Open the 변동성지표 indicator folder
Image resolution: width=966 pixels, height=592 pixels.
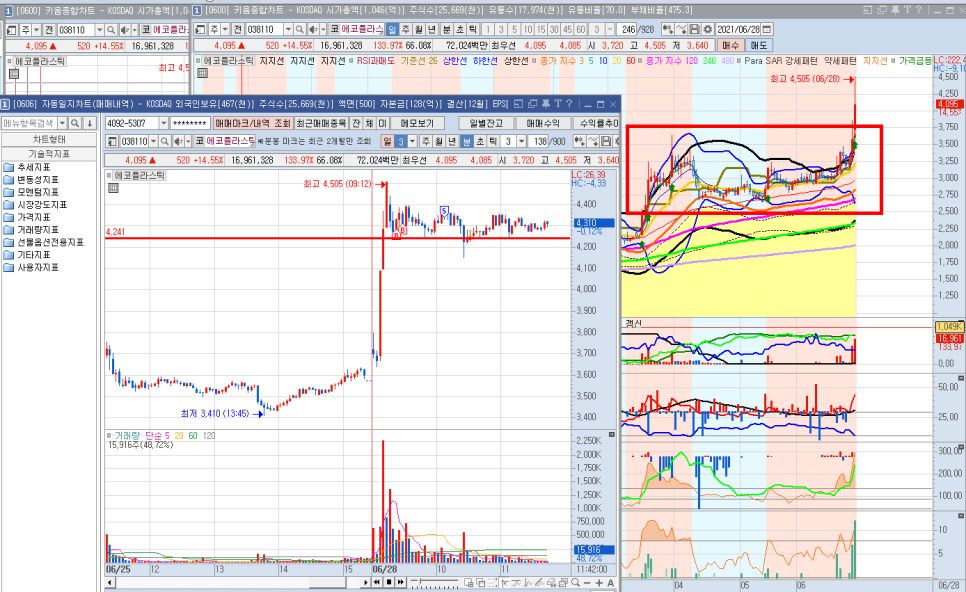(31, 179)
